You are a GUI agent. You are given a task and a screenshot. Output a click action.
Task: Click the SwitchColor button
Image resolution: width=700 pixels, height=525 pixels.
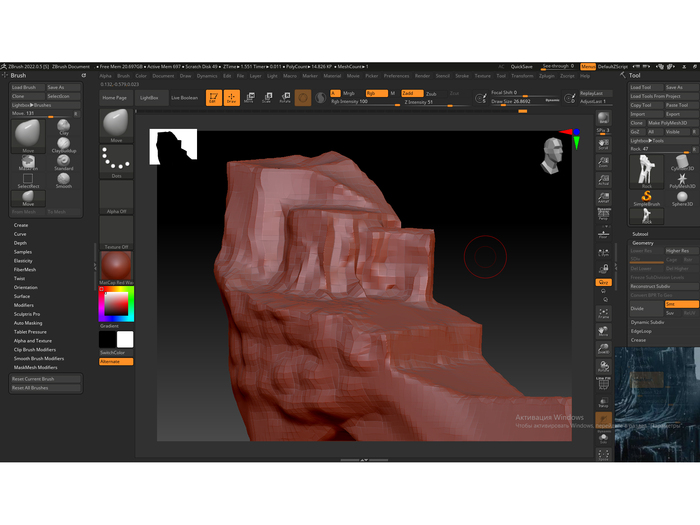pos(112,353)
